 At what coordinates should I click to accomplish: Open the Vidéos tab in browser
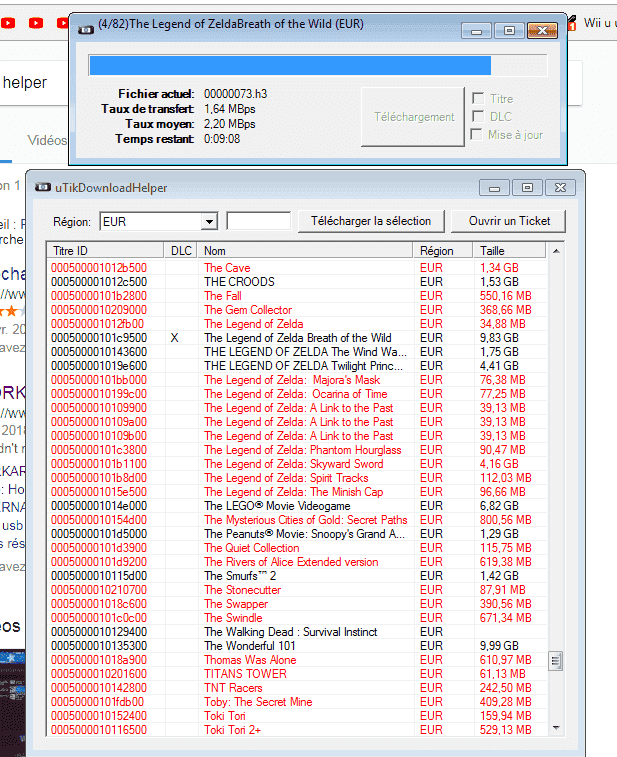point(47,140)
